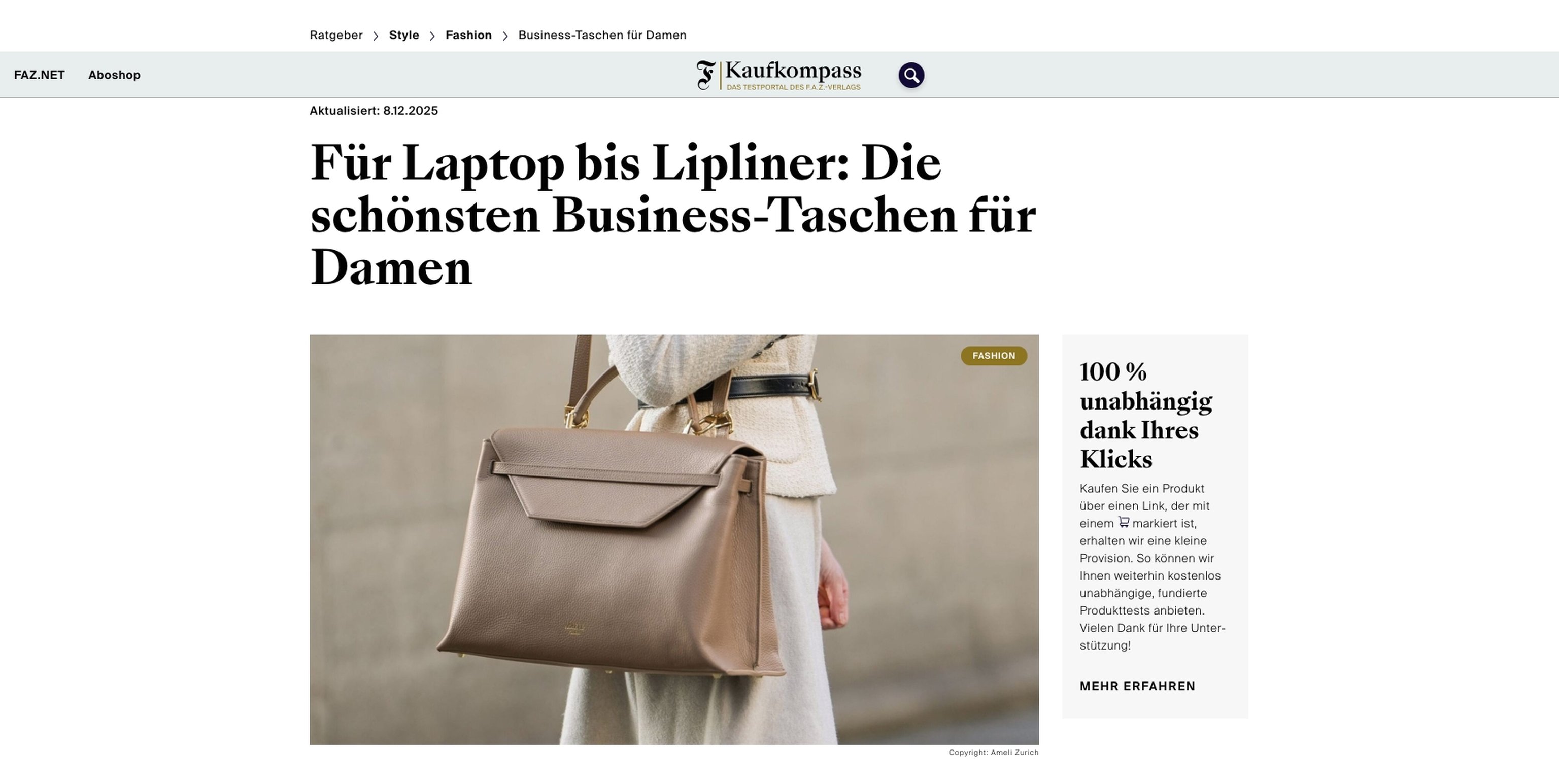Click the MEHR ERFAHREN link

pos(1137,686)
